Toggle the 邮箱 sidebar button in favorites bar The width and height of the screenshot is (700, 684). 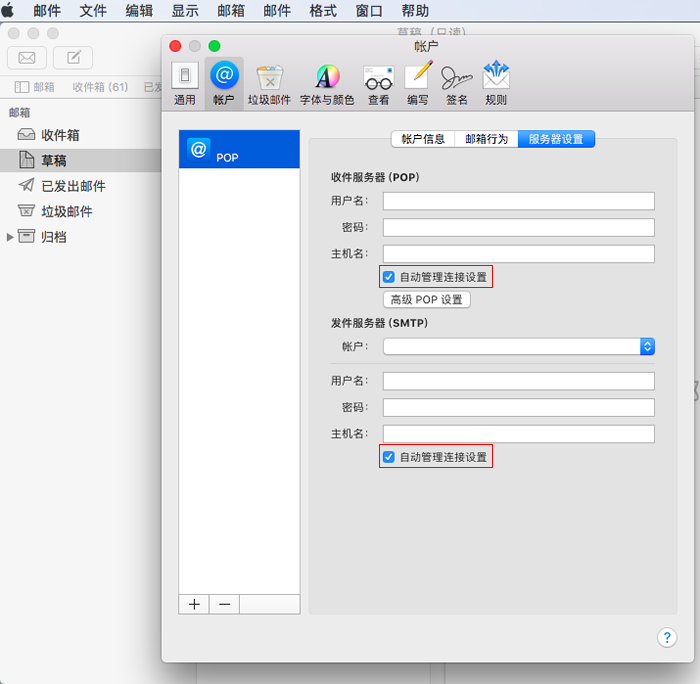click(34, 87)
